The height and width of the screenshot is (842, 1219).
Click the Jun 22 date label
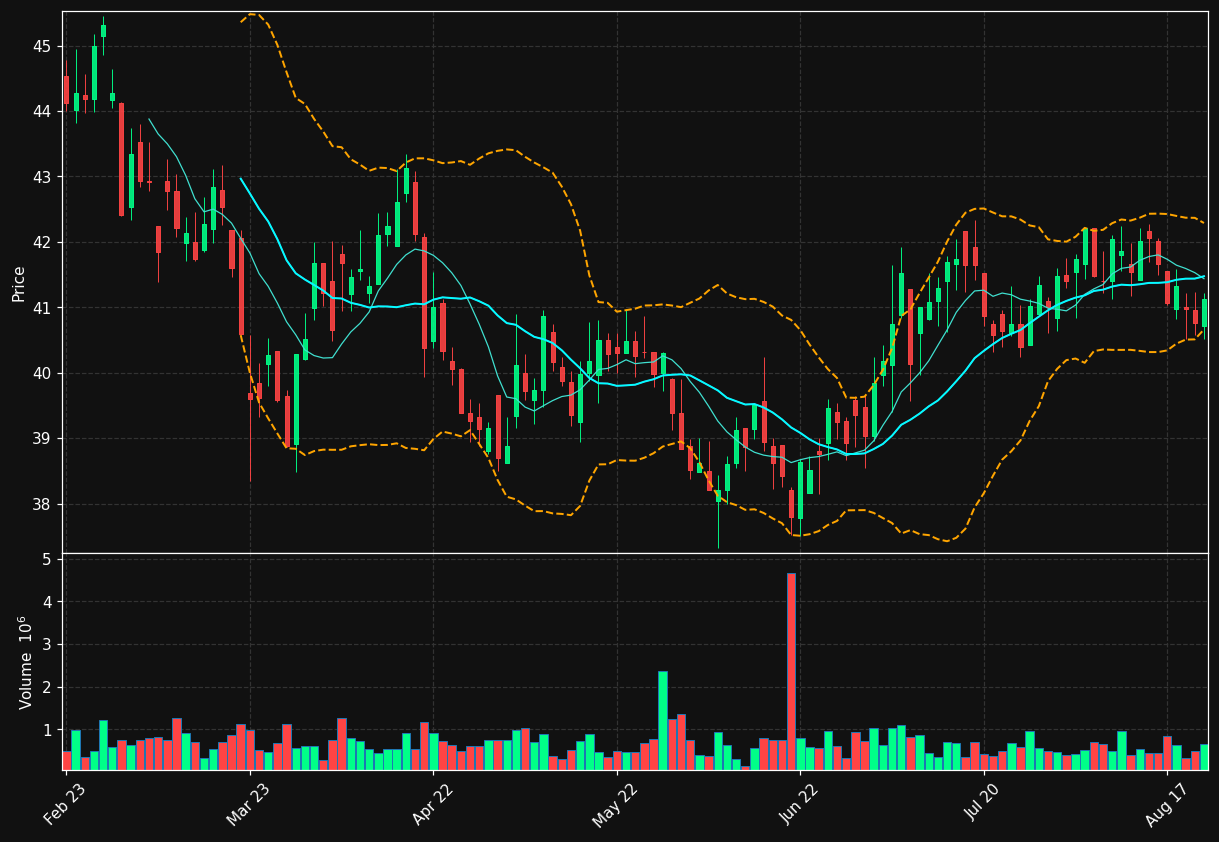pos(800,805)
